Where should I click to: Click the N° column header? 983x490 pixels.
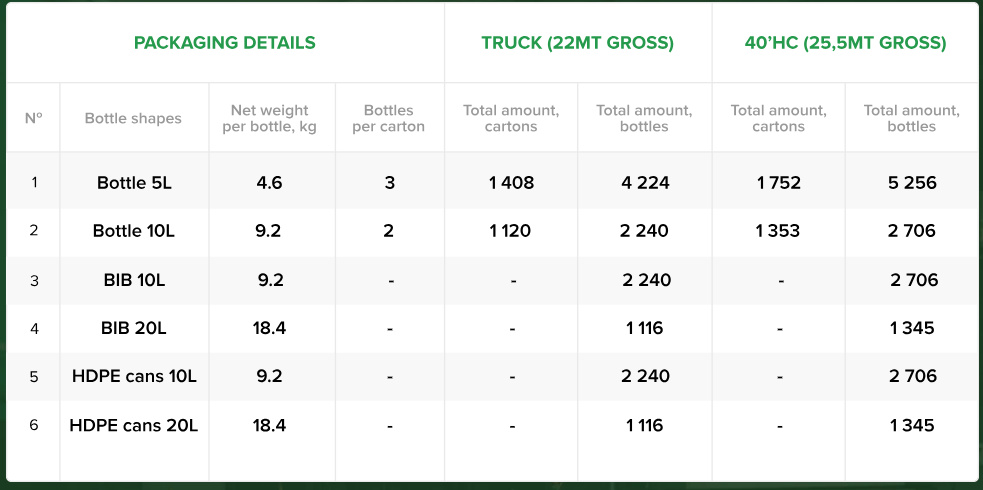pos(34,118)
